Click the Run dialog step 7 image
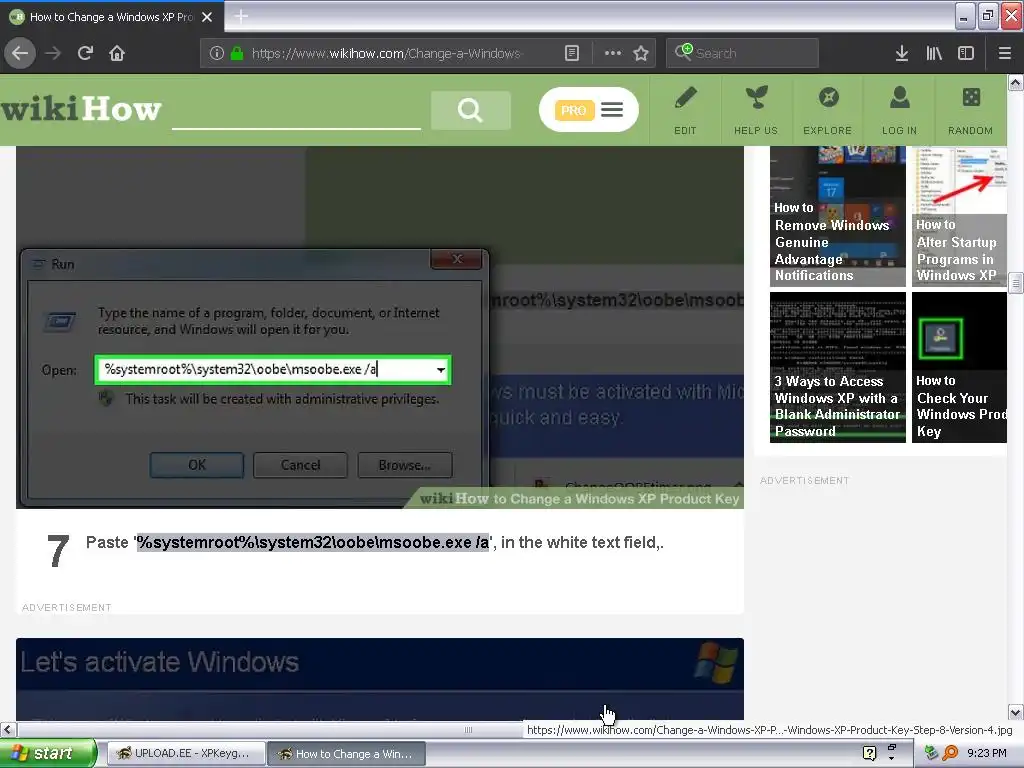The width and height of the screenshot is (1024, 768). tap(379, 327)
